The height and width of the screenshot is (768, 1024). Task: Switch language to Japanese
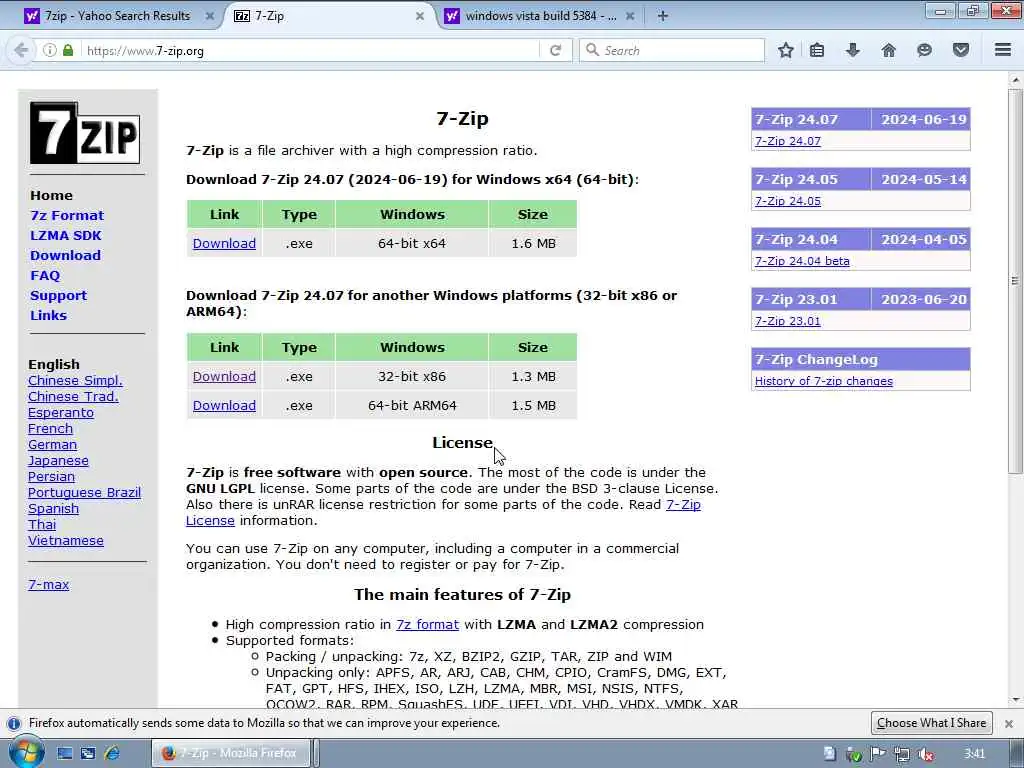pos(58,460)
